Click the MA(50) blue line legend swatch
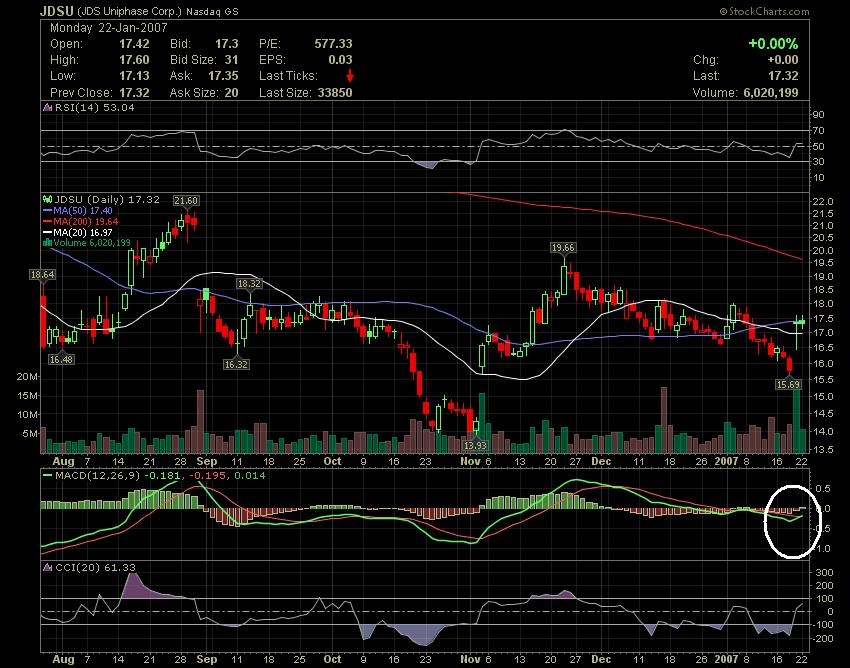 (x=47, y=210)
